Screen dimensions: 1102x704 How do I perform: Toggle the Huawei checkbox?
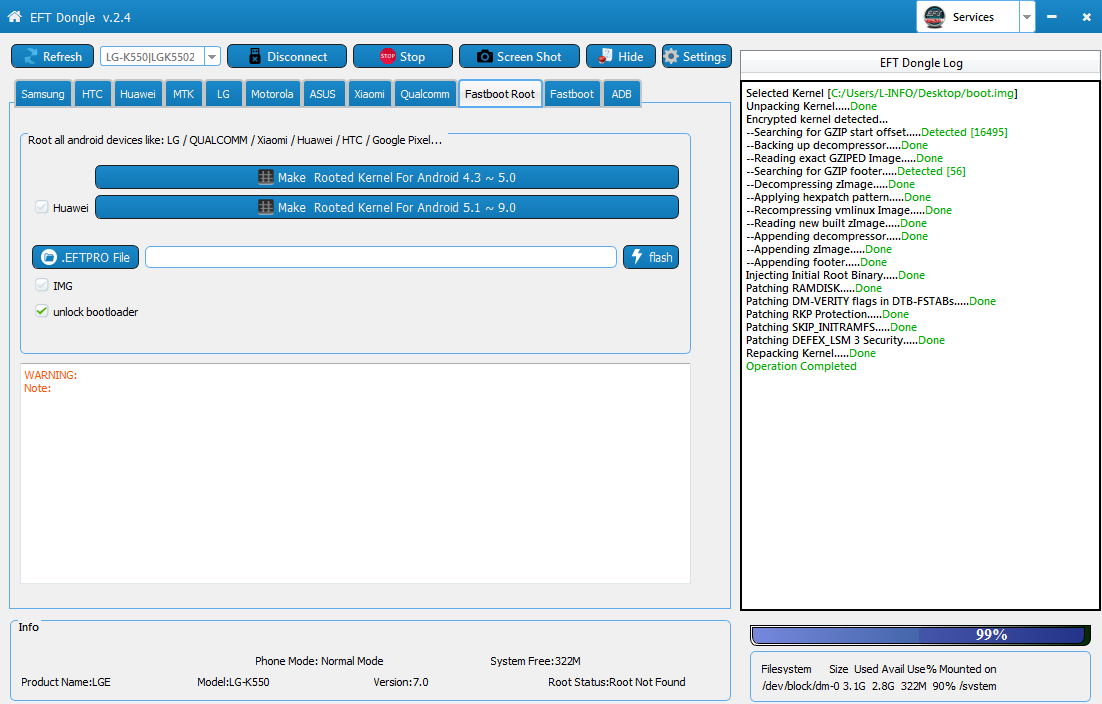click(x=41, y=207)
